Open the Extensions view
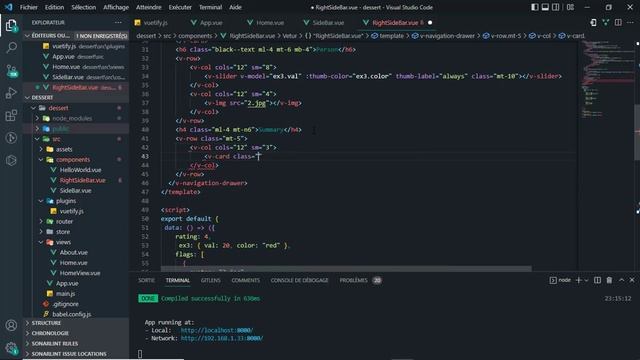 tap(11, 116)
